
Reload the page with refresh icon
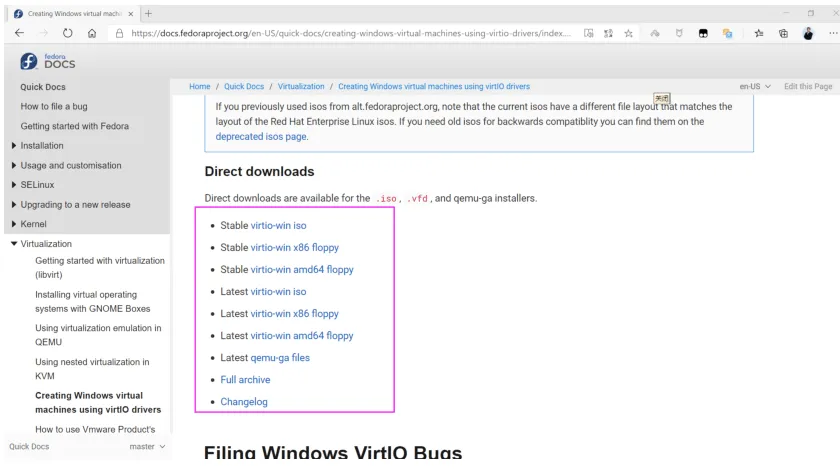tap(68, 33)
